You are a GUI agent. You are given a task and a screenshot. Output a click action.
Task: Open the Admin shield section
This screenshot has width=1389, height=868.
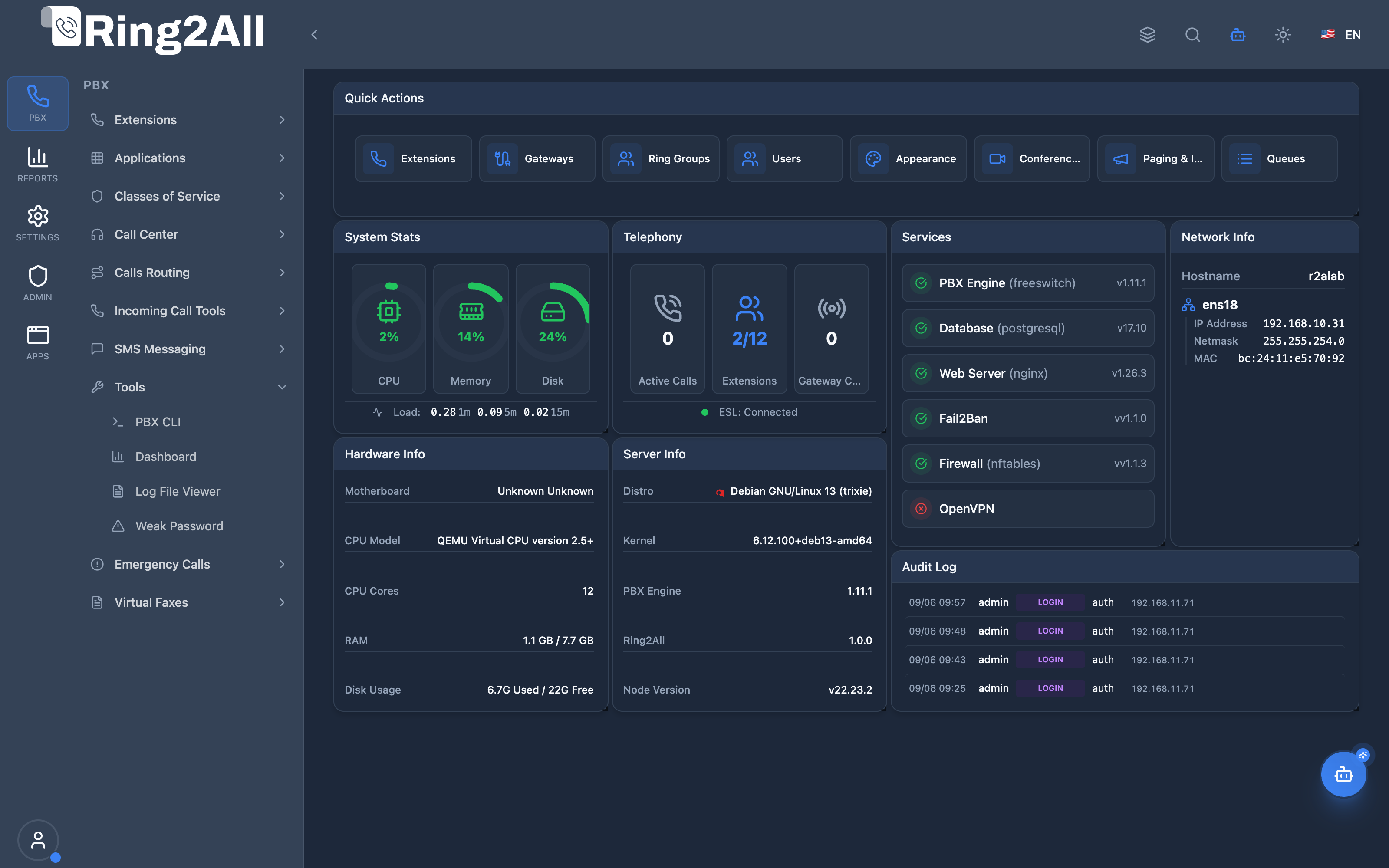pyautogui.click(x=37, y=283)
